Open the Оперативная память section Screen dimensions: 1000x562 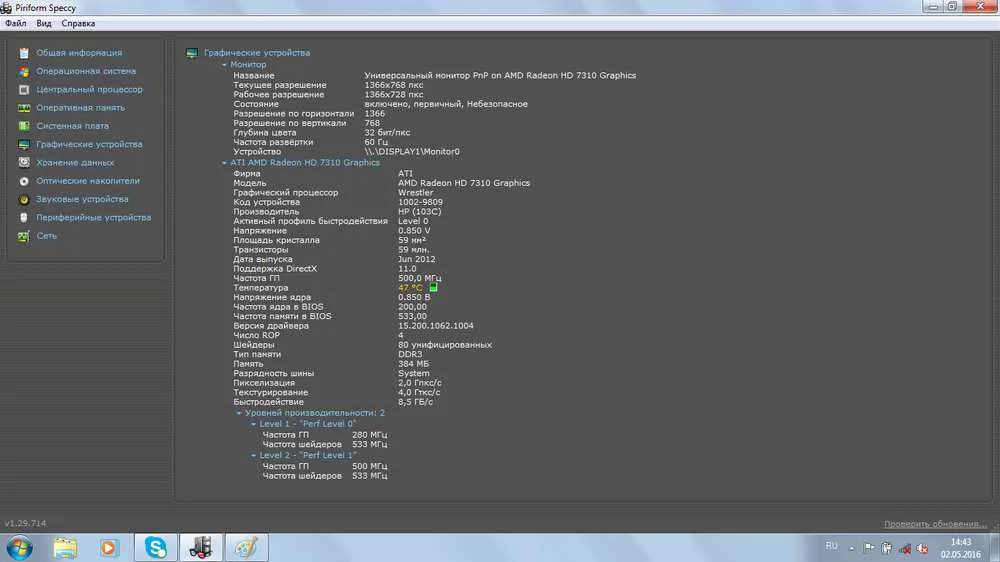(80, 108)
